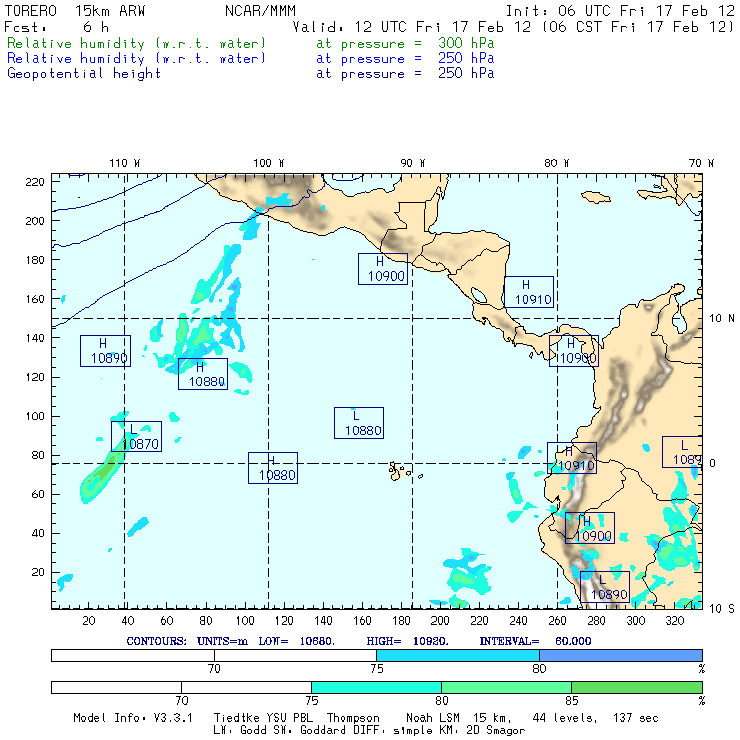Viewport: 740px width, 740px height.
Task: Select the H 10890 label near 110 W
Action: click(x=105, y=351)
